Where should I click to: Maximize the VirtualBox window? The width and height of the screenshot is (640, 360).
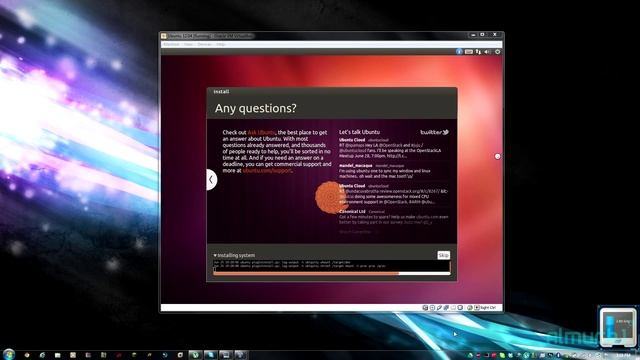point(482,35)
